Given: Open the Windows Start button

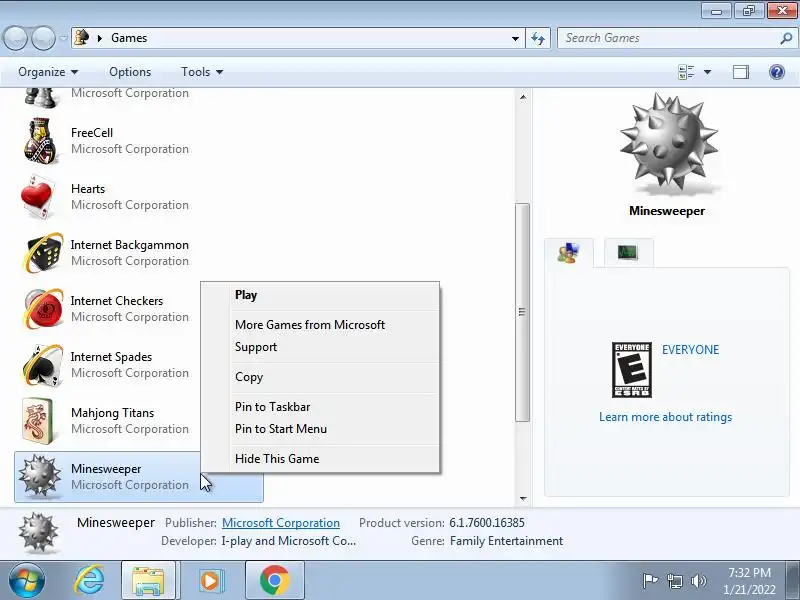Looking at the screenshot, I should tap(26, 581).
